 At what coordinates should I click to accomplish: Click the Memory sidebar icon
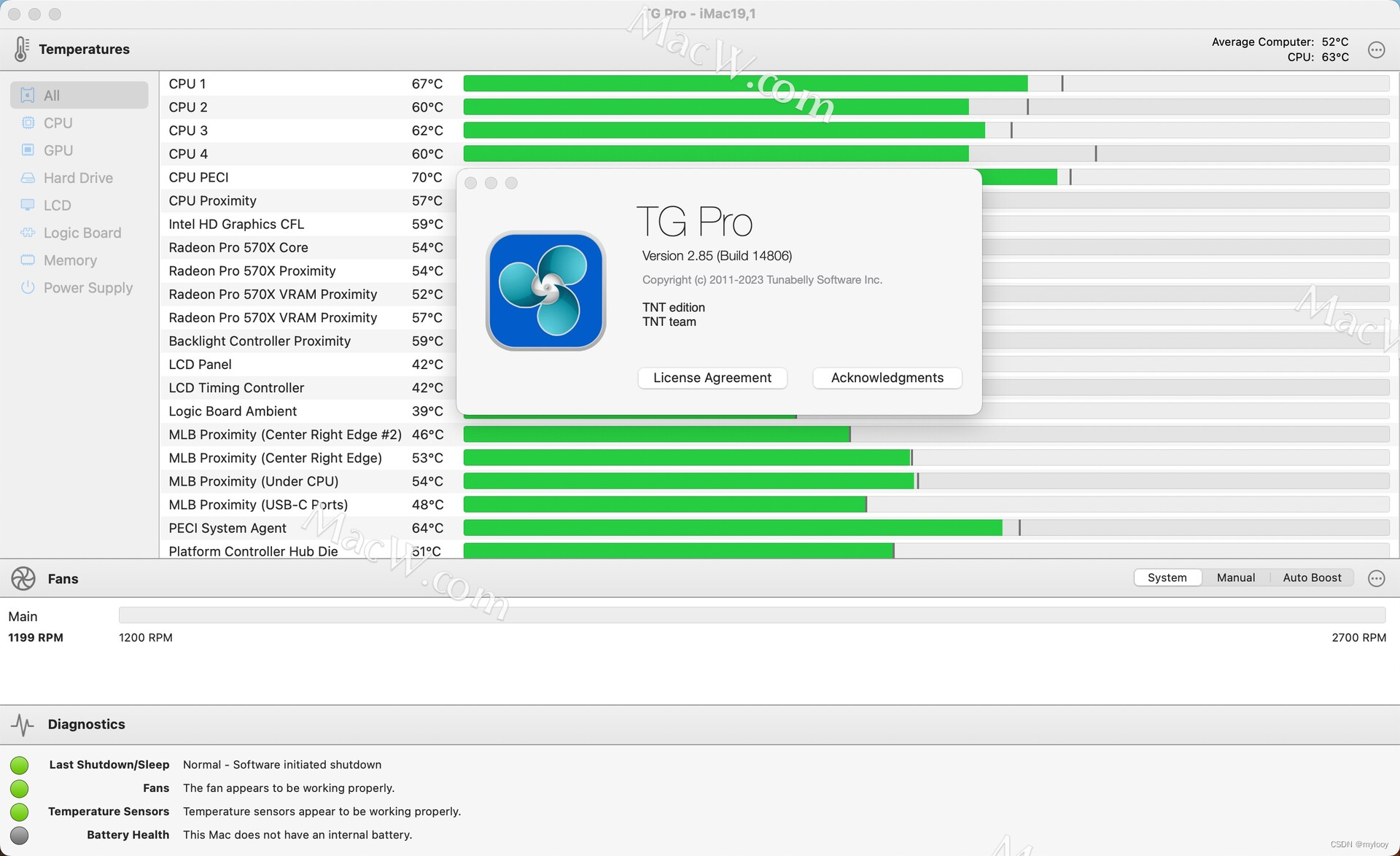(x=28, y=260)
